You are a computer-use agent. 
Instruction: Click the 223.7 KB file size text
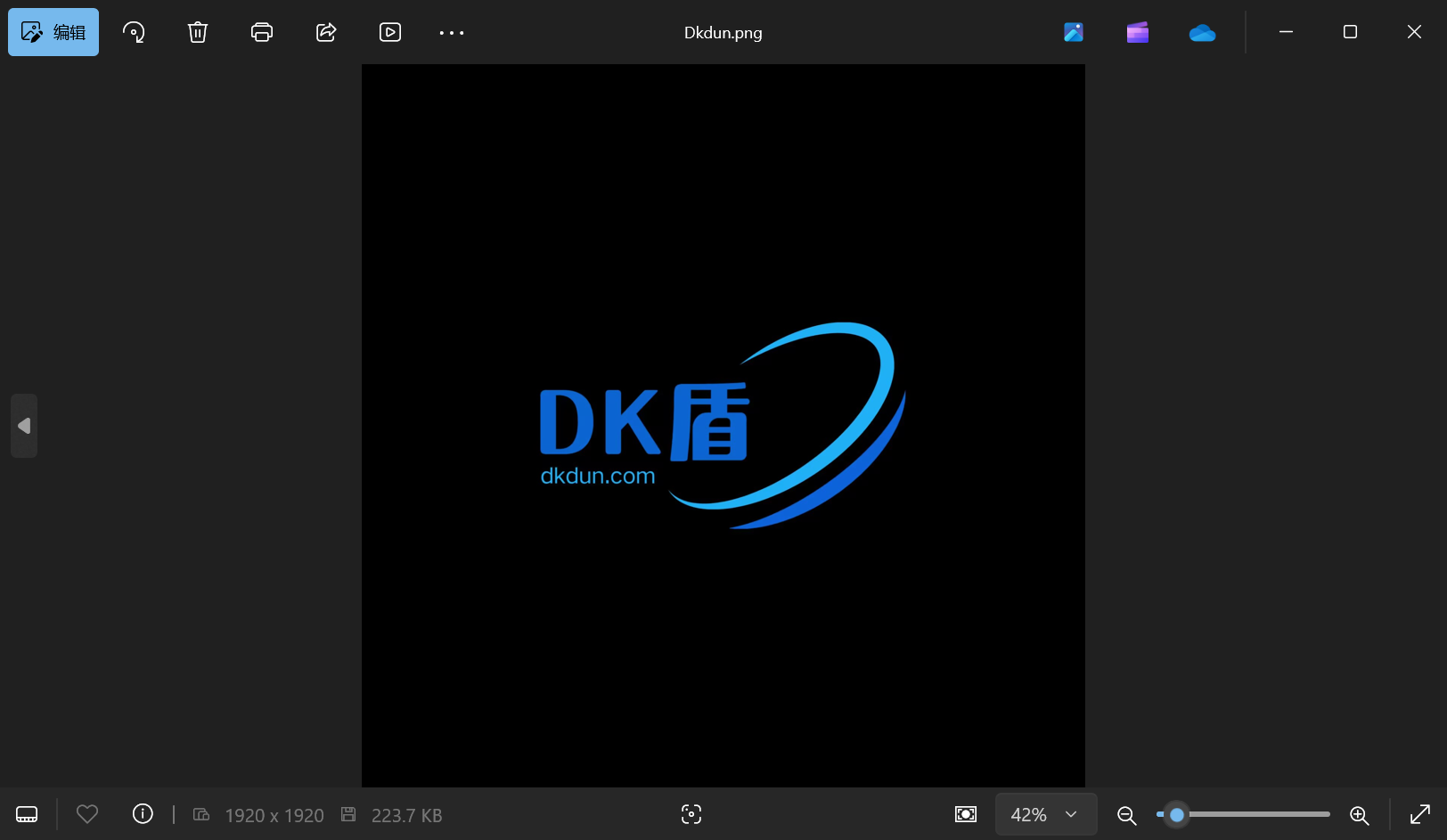point(406,815)
